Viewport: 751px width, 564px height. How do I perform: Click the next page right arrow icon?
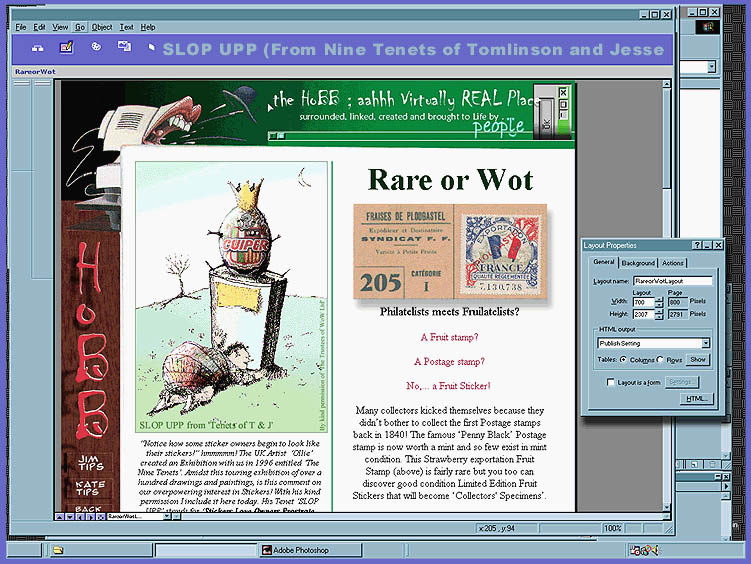click(91, 517)
